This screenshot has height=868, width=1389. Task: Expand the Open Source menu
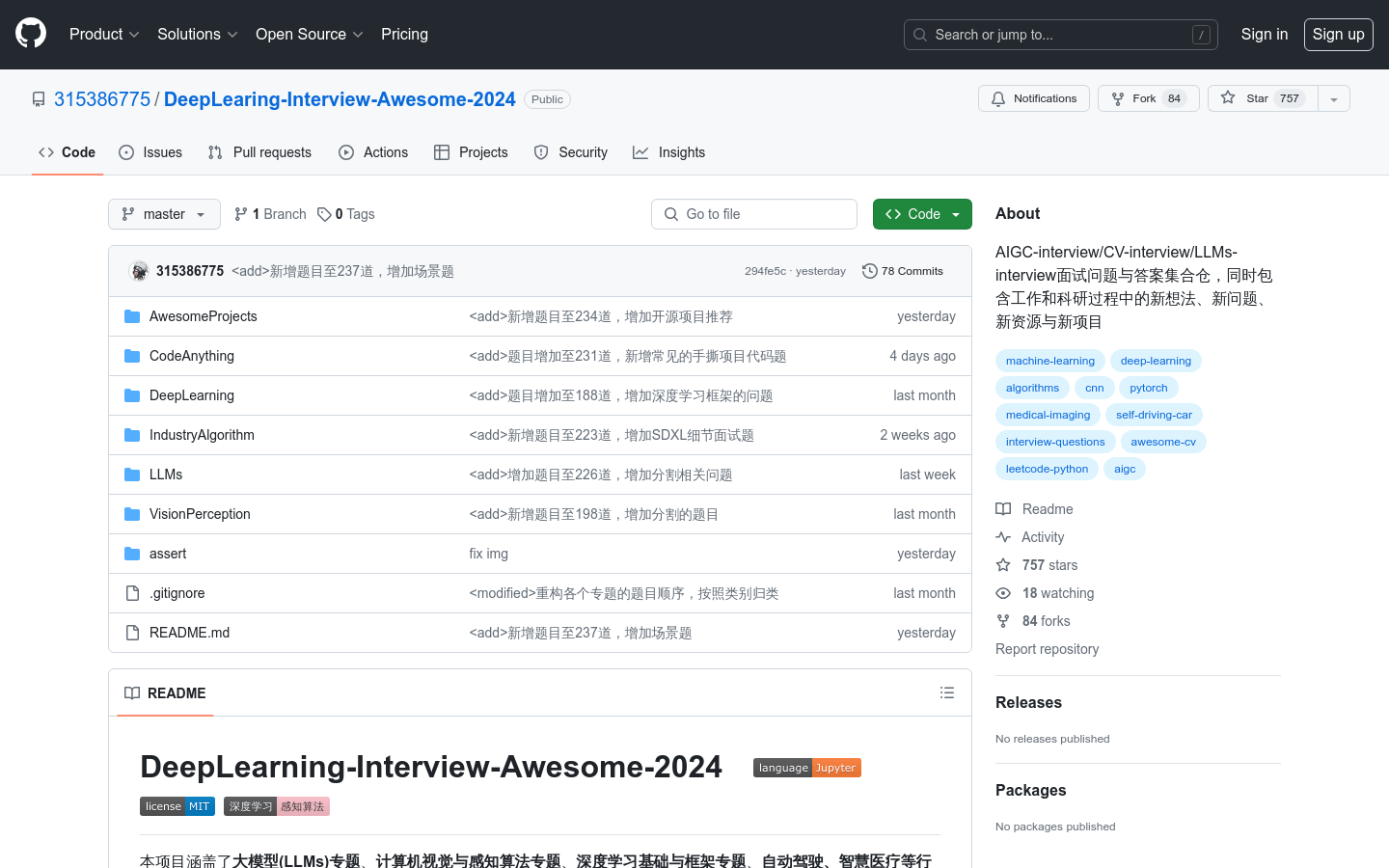pos(309,34)
